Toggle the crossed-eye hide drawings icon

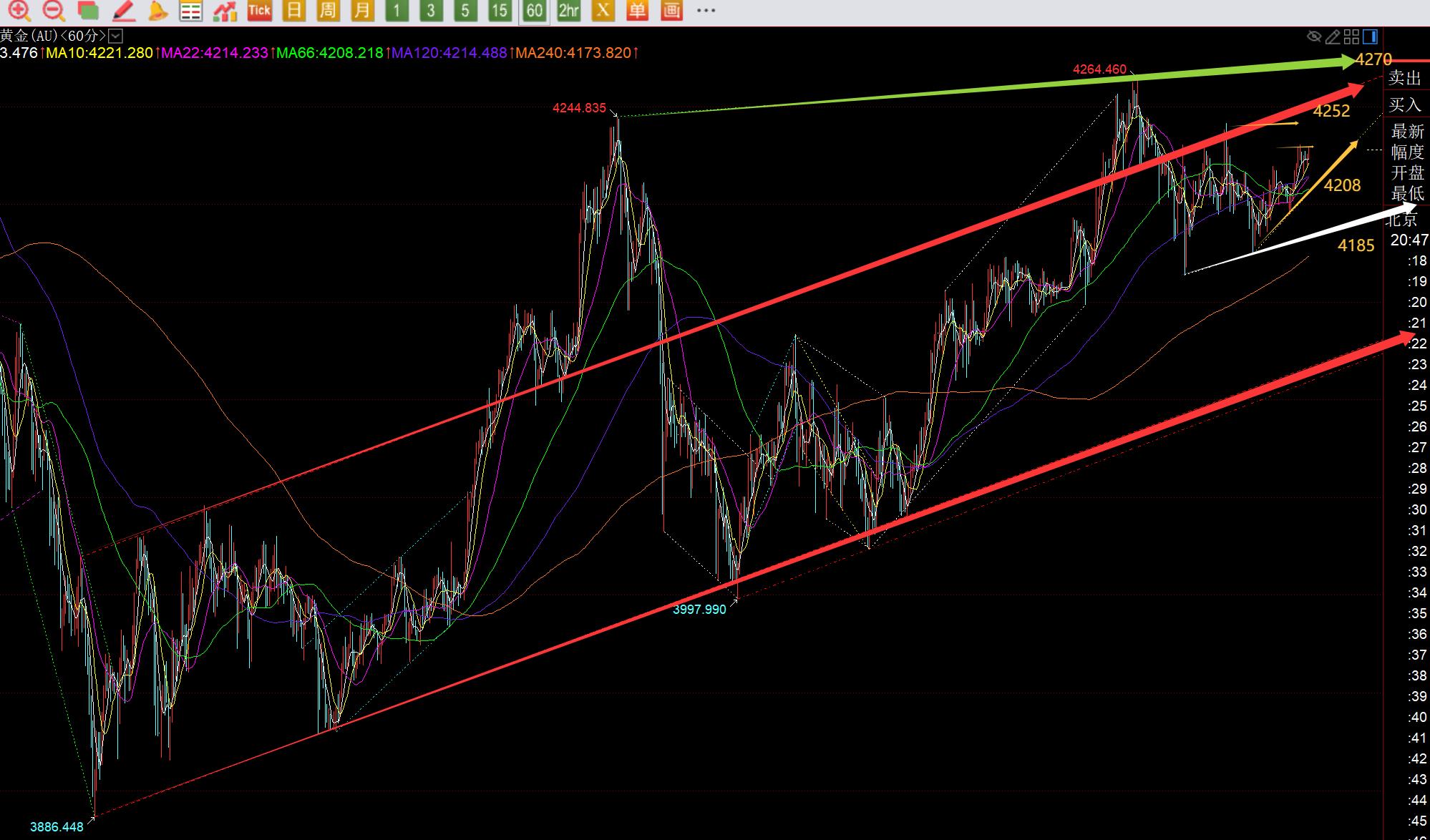point(1314,36)
